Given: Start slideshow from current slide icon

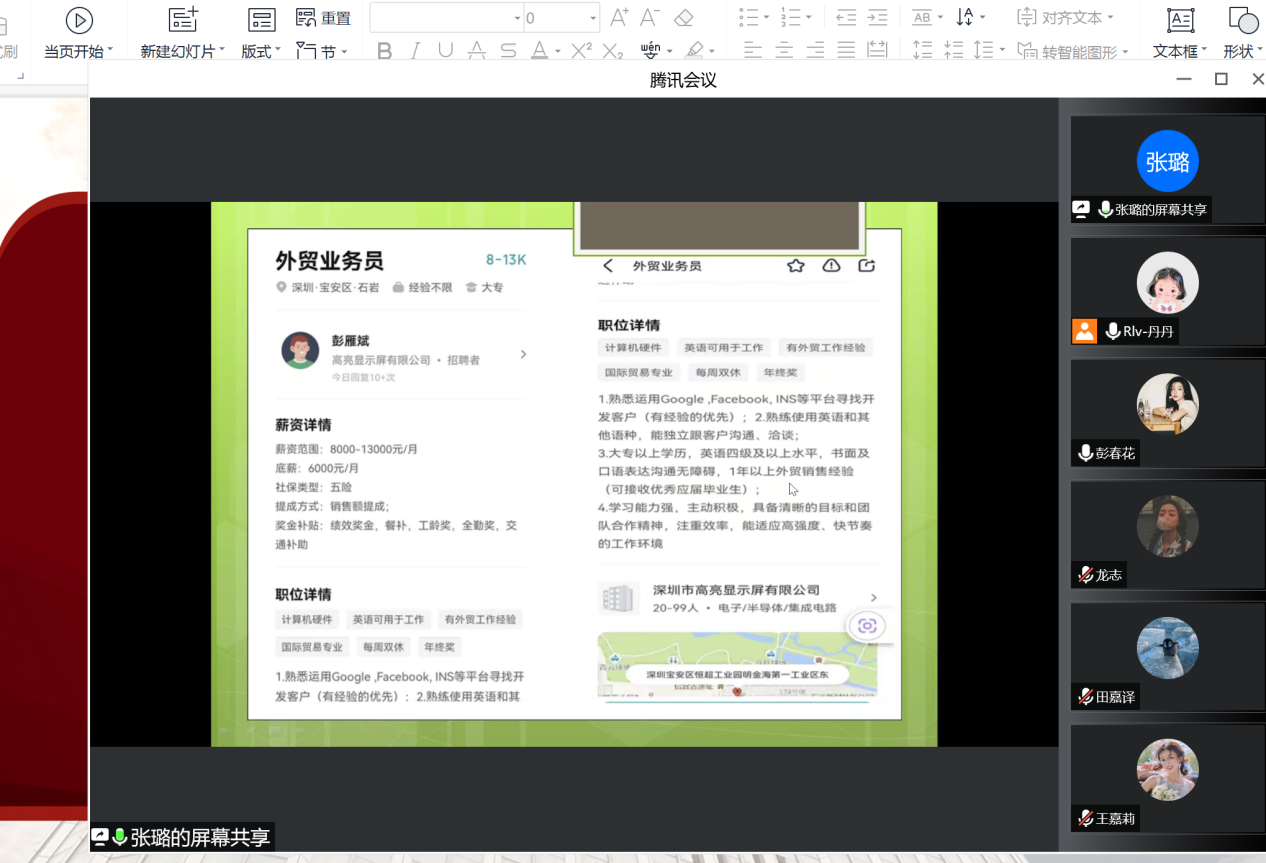Looking at the screenshot, I should 79,19.
